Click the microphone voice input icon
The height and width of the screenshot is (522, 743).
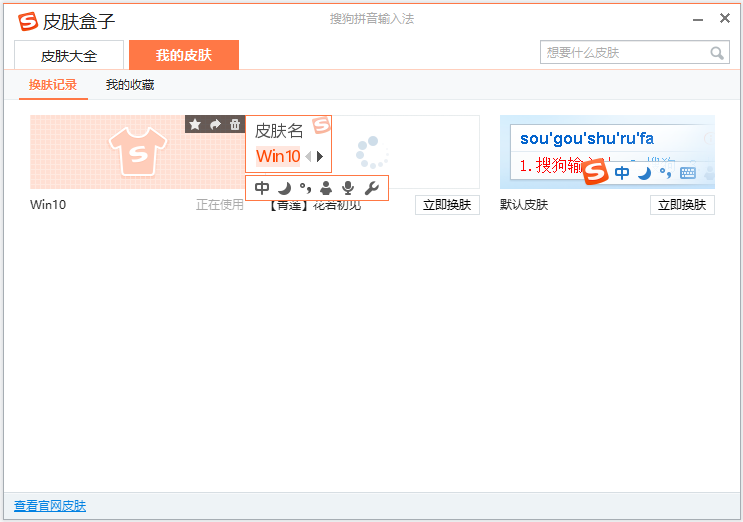click(348, 189)
